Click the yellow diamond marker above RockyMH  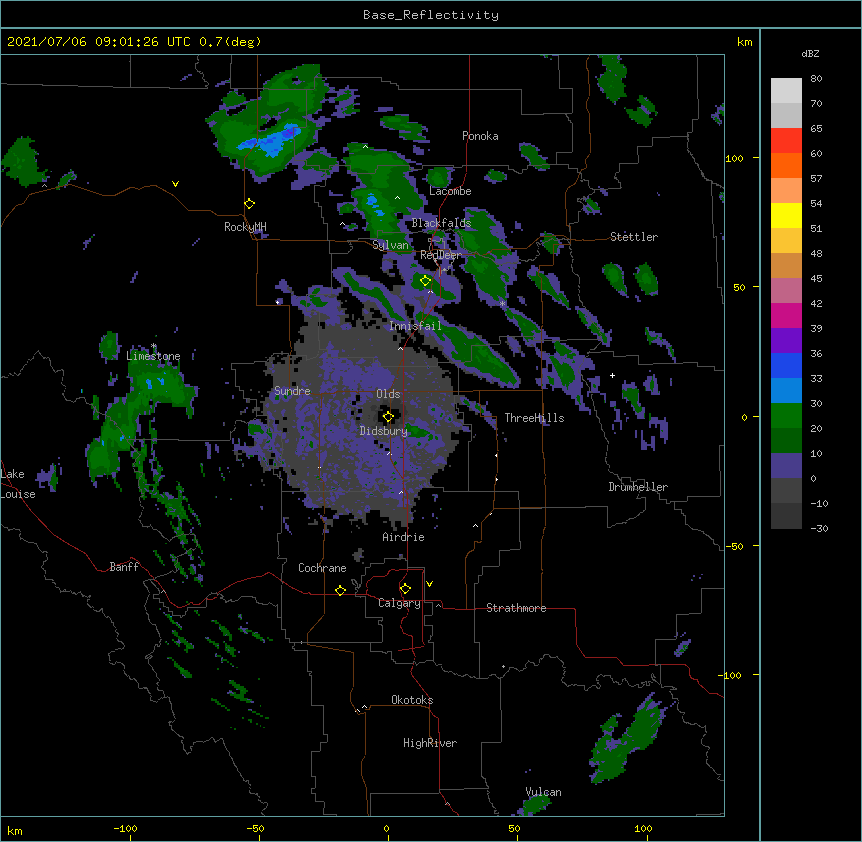pyautogui.click(x=250, y=204)
